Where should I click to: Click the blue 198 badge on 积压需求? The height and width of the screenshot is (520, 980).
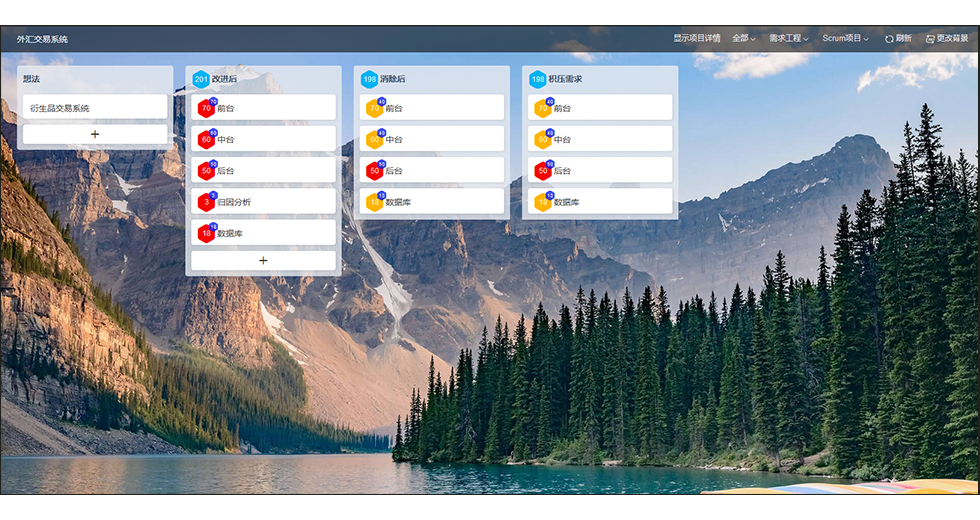point(538,79)
